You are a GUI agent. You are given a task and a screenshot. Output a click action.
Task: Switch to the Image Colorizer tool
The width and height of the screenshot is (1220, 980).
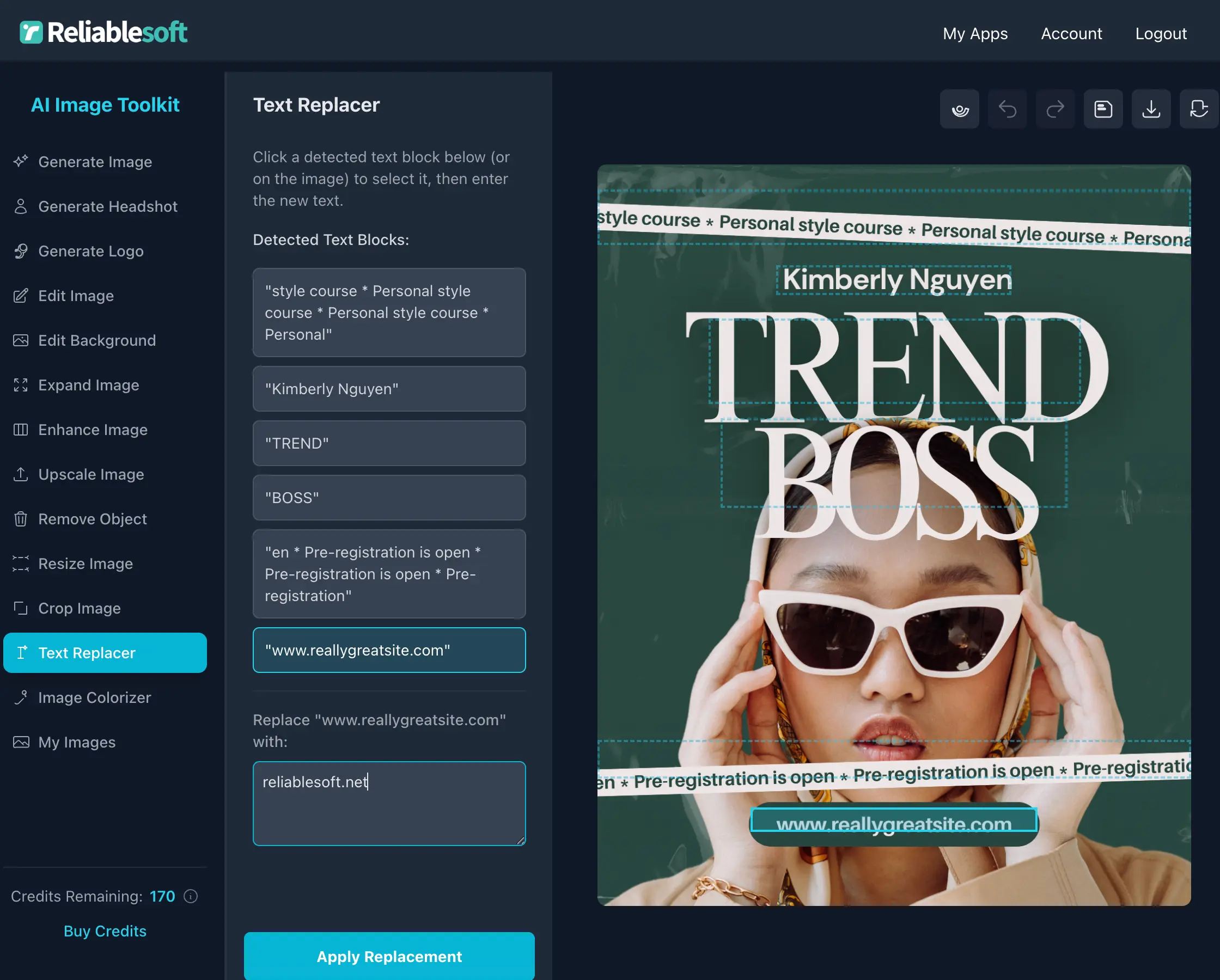coord(95,697)
